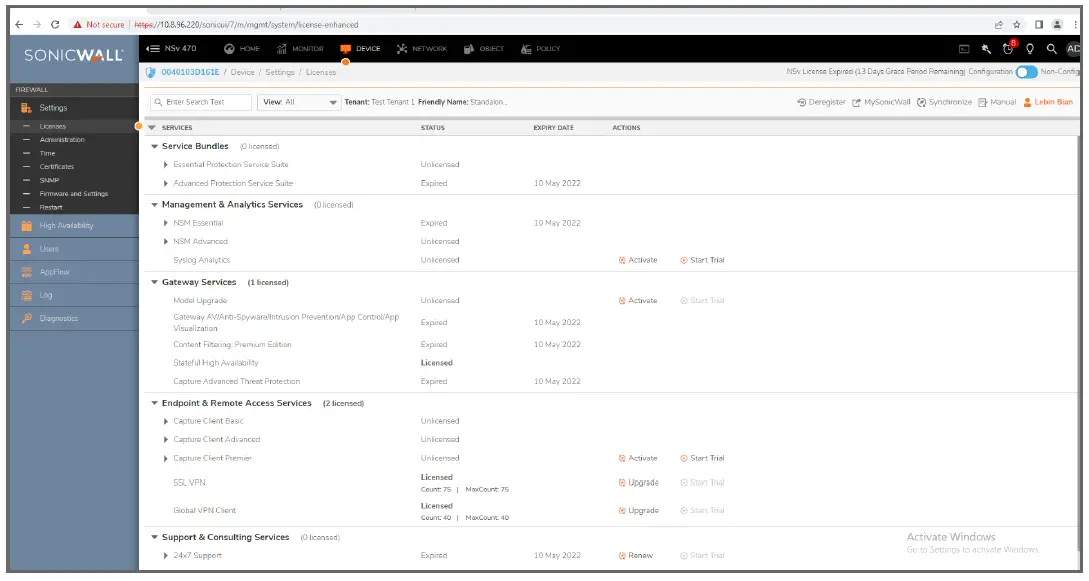Image resolution: width=1089 pixels, height=581 pixels.
Task: Click inside the Enter Search Text field
Action: coord(200,101)
